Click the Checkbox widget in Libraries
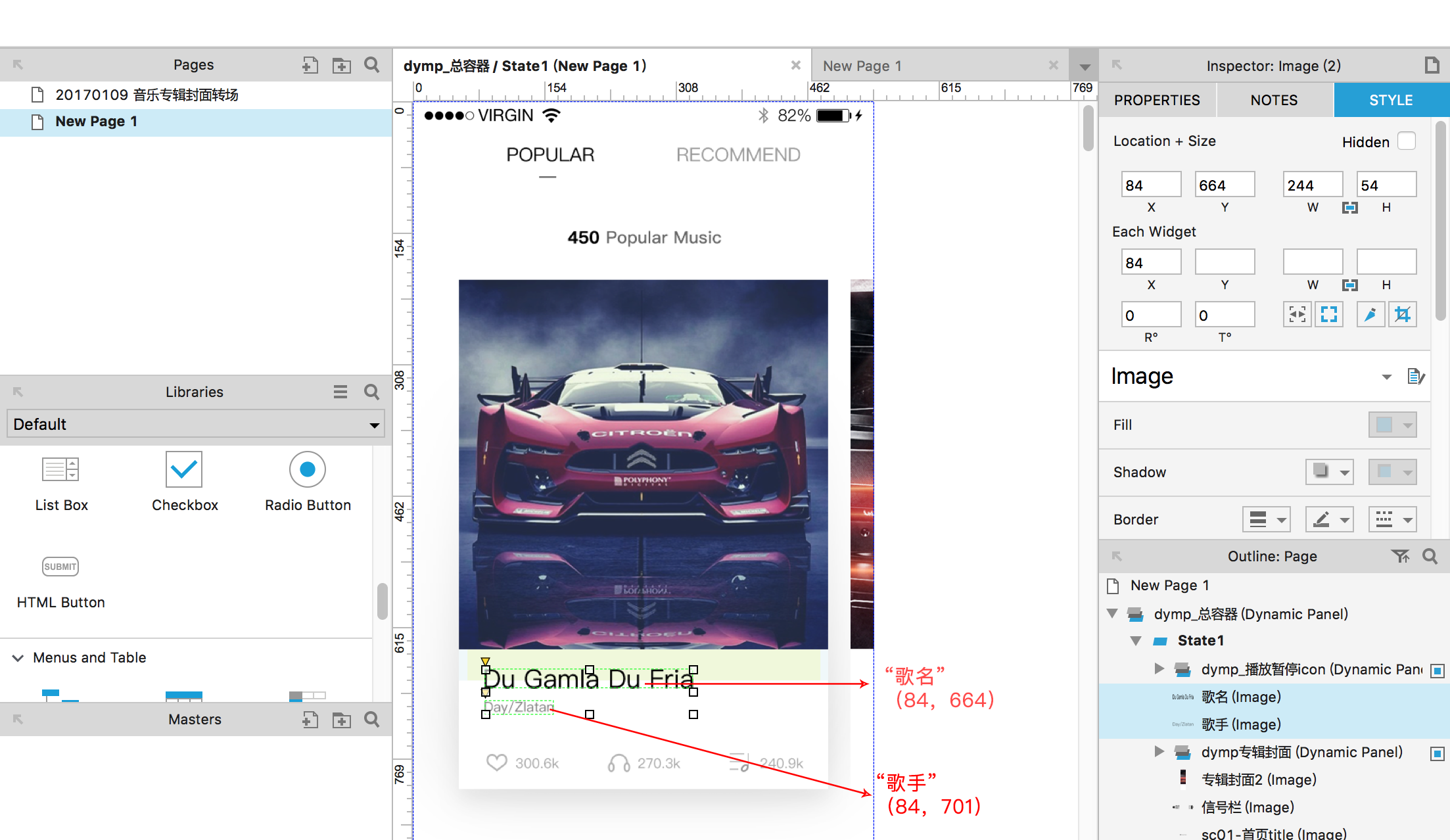 (x=184, y=470)
